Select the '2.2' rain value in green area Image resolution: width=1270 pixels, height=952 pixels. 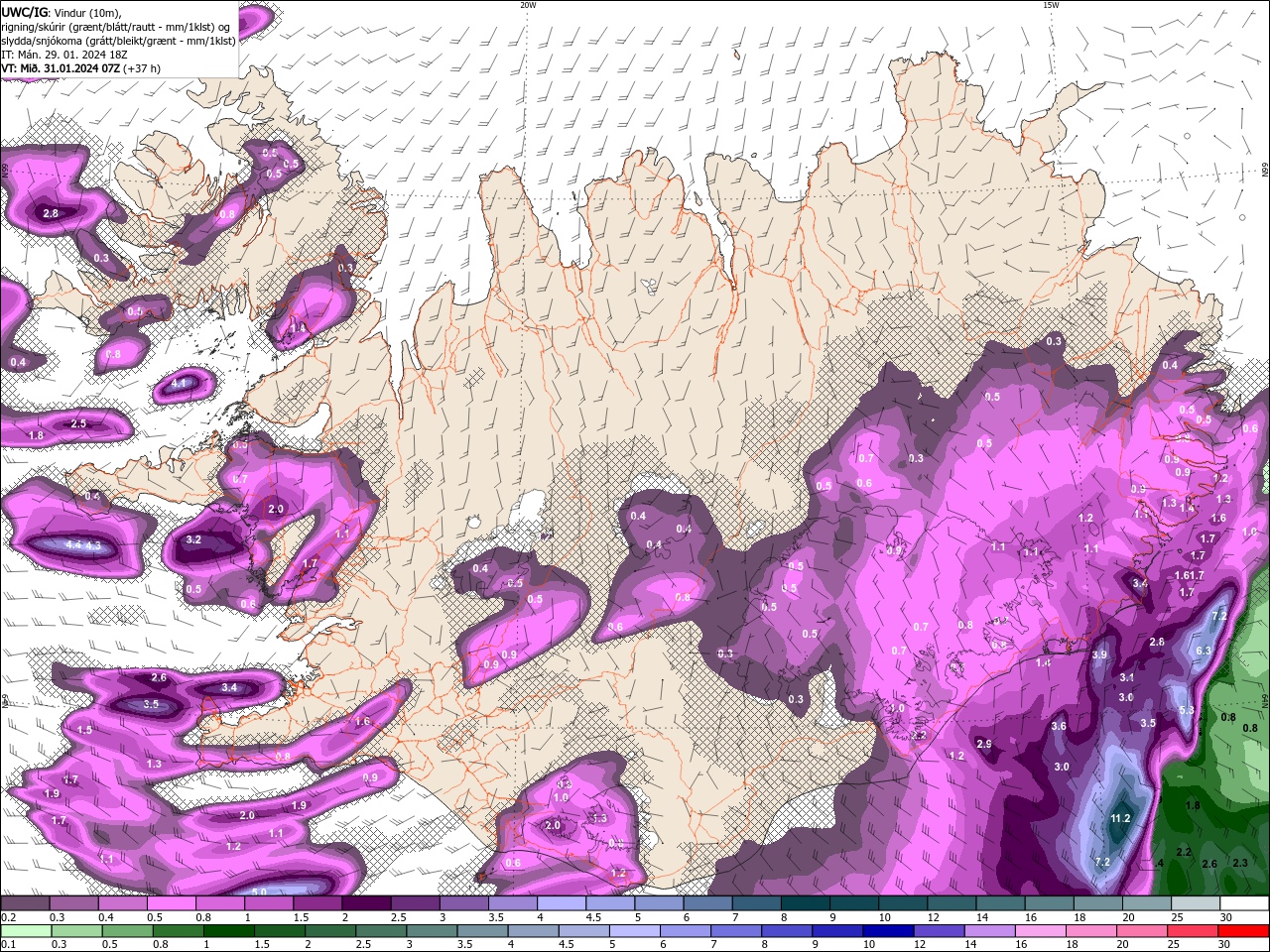(x=1184, y=852)
